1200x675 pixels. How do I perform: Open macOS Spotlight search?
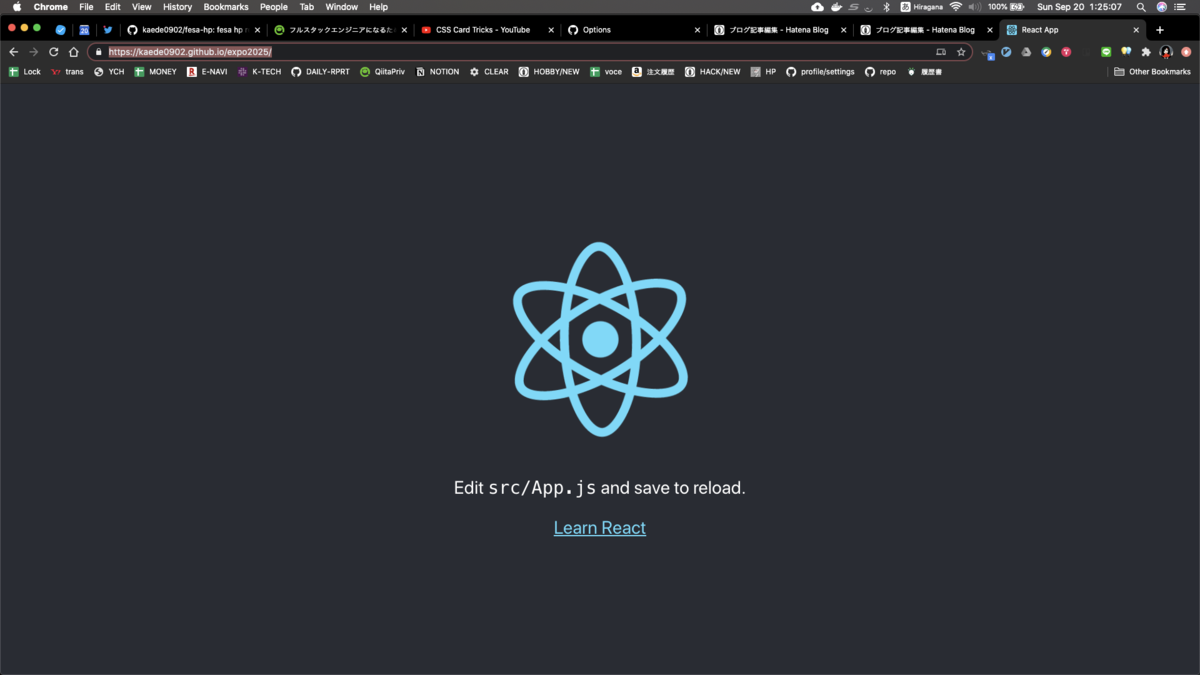[x=1141, y=7]
